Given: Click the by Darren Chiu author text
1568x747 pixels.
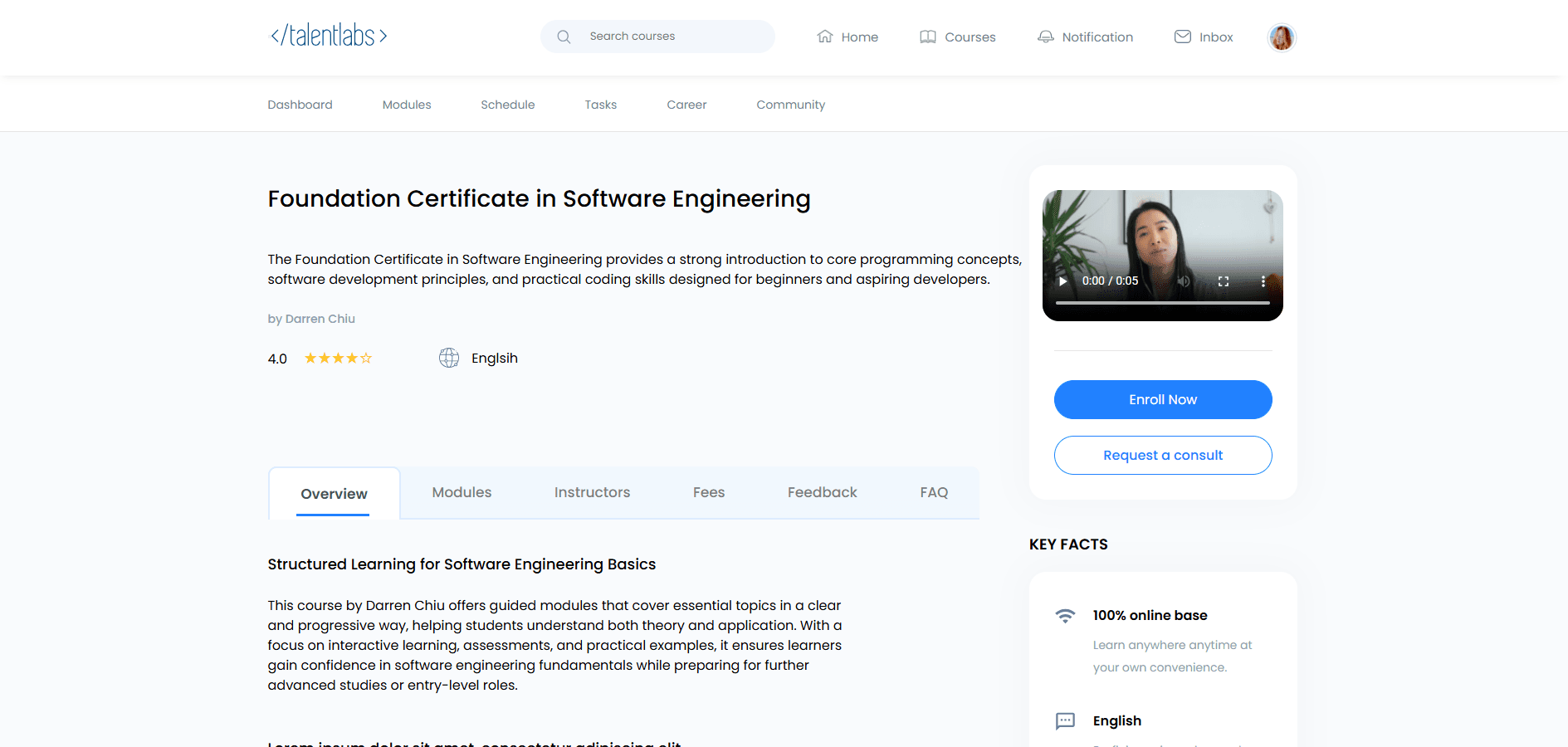Looking at the screenshot, I should (311, 319).
